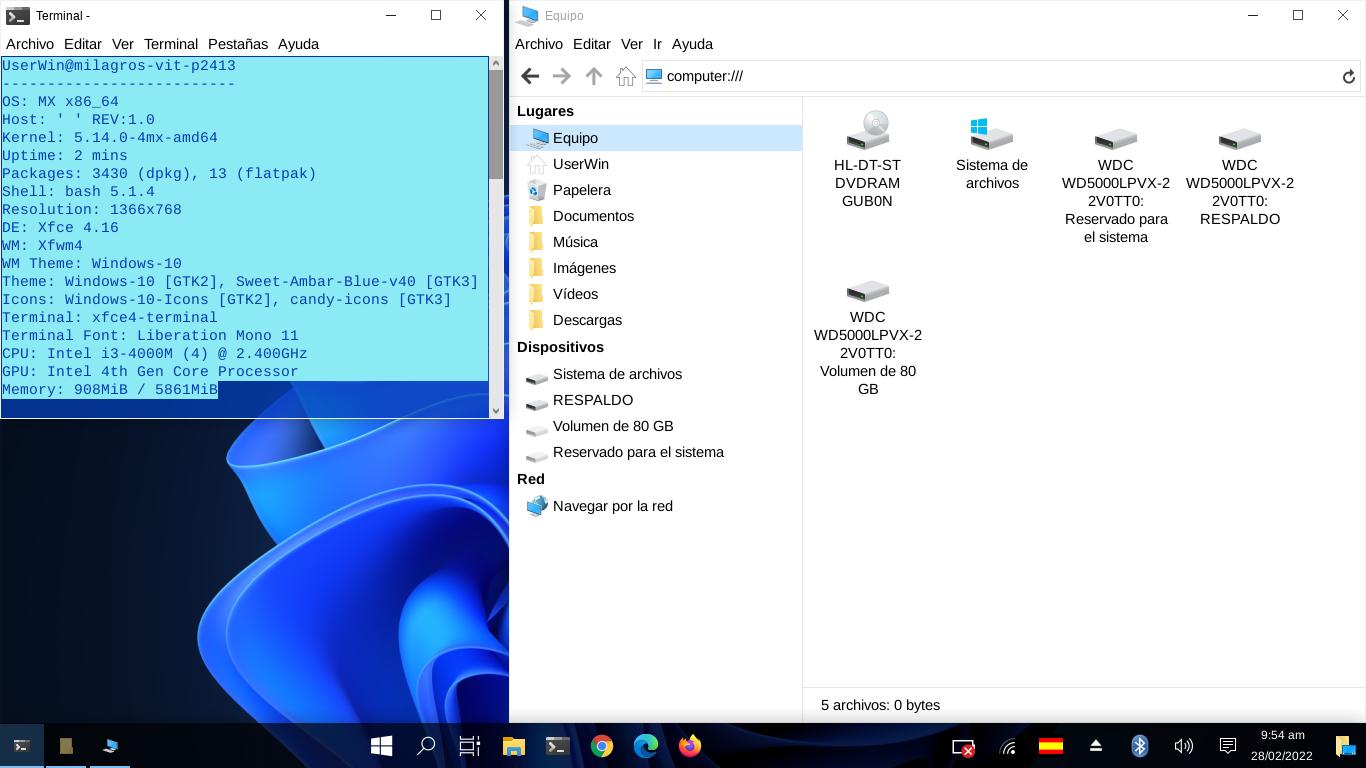Open the terminal's Editar menu
The image size is (1366, 768).
click(x=83, y=44)
